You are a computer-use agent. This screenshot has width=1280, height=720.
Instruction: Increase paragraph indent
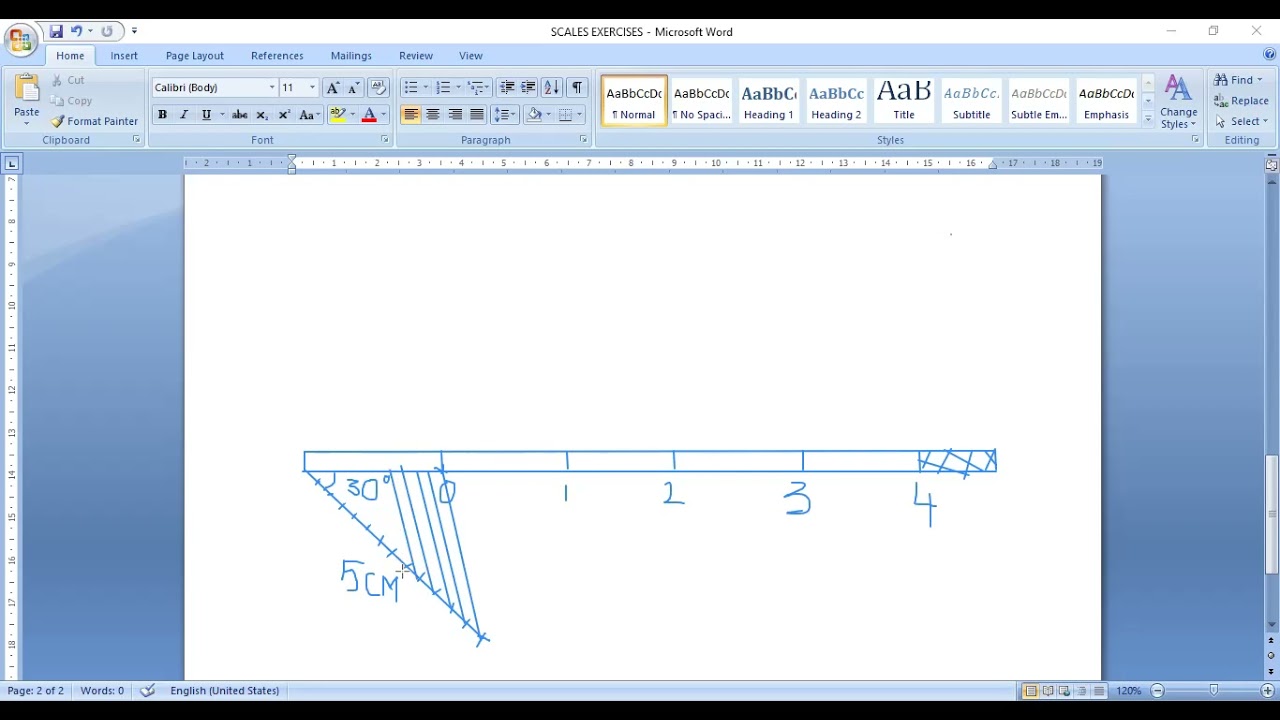coord(528,88)
